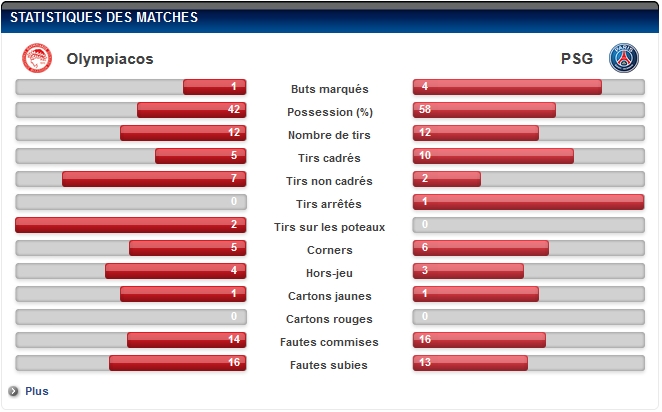Click the Buts marqués stat label

click(329, 89)
